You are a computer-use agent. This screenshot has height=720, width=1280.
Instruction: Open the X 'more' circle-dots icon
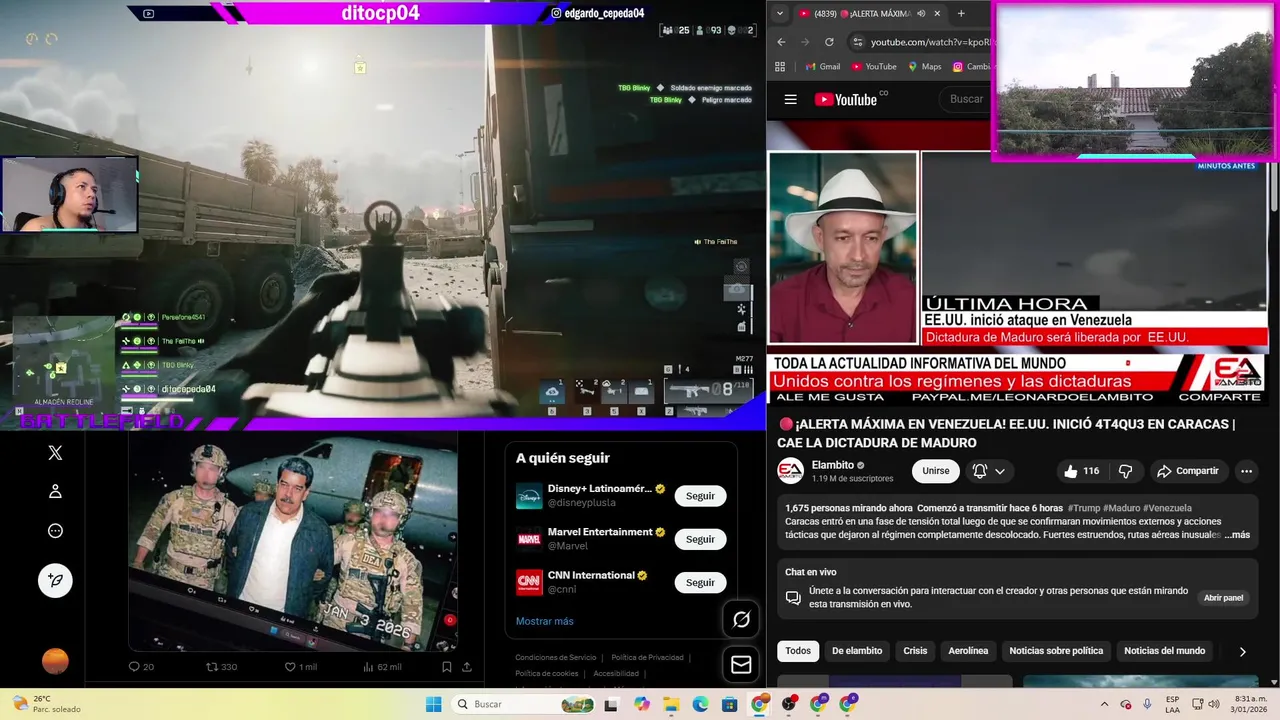[55, 531]
